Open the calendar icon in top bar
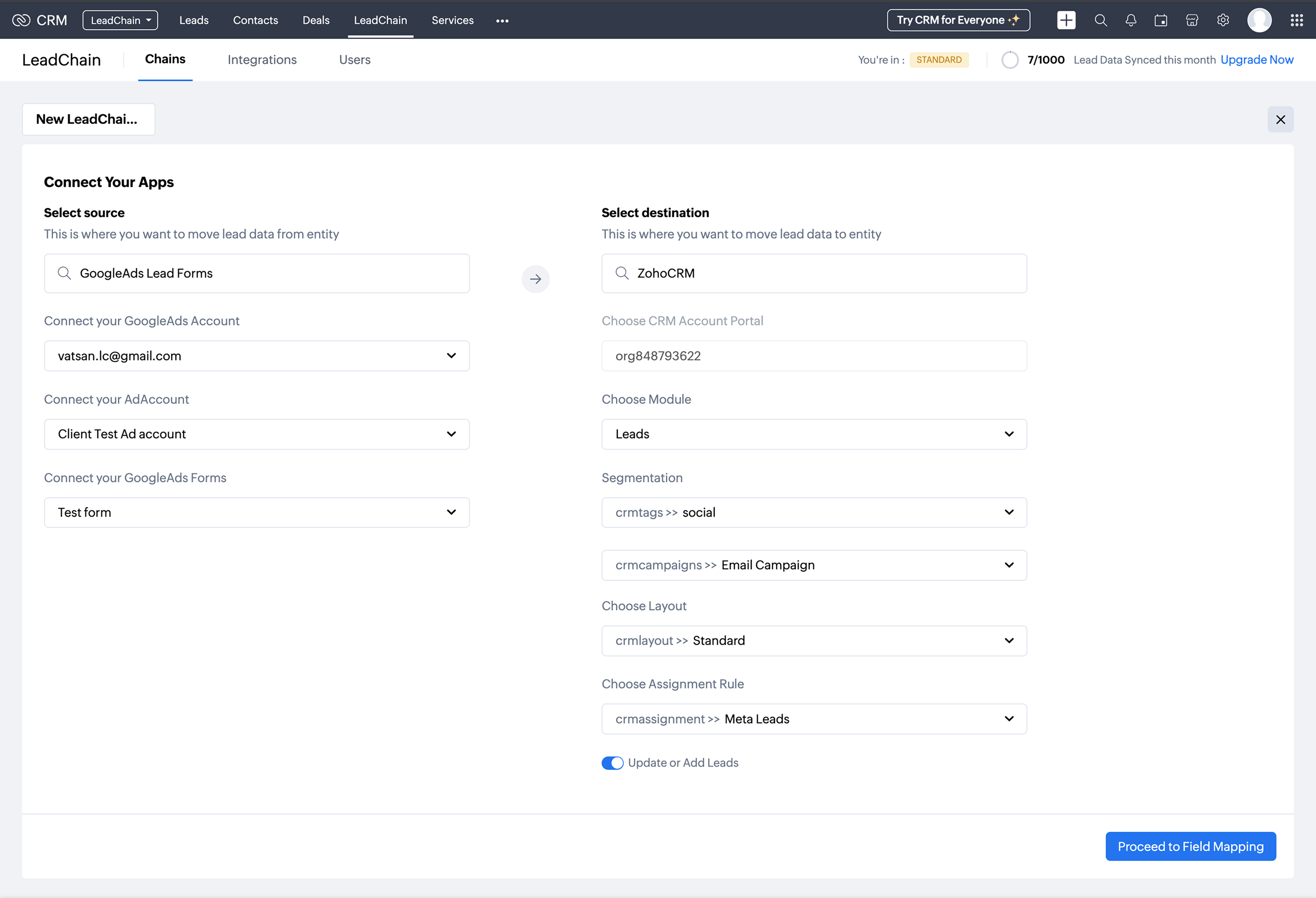 coord(1161,21)
